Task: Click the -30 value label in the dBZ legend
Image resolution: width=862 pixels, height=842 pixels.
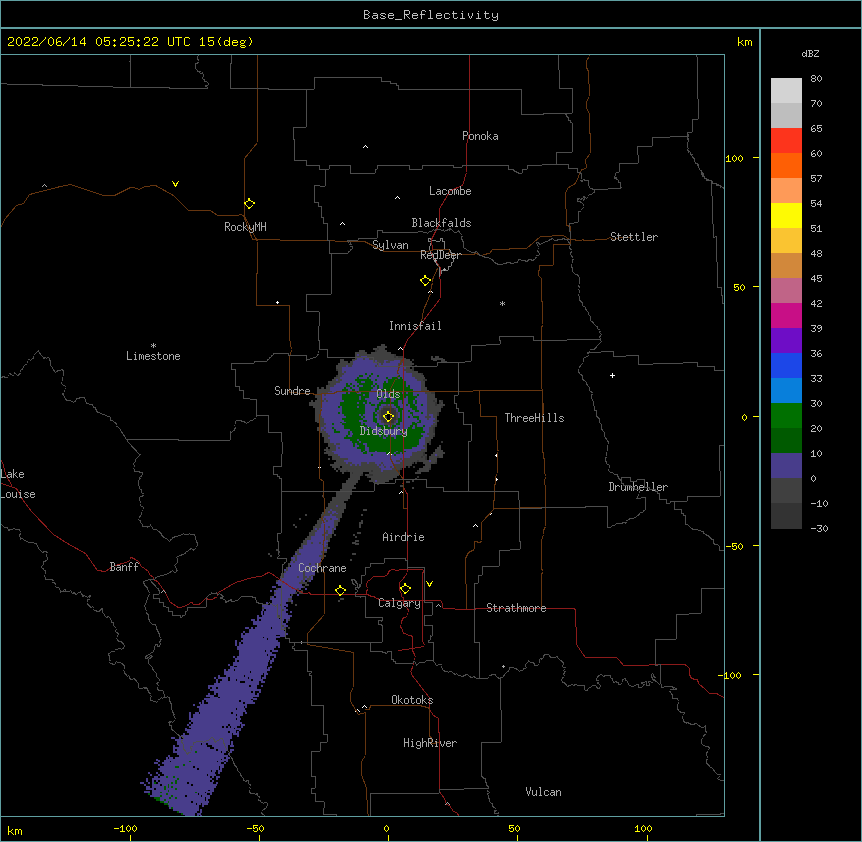Action: [x=819, y=528]
